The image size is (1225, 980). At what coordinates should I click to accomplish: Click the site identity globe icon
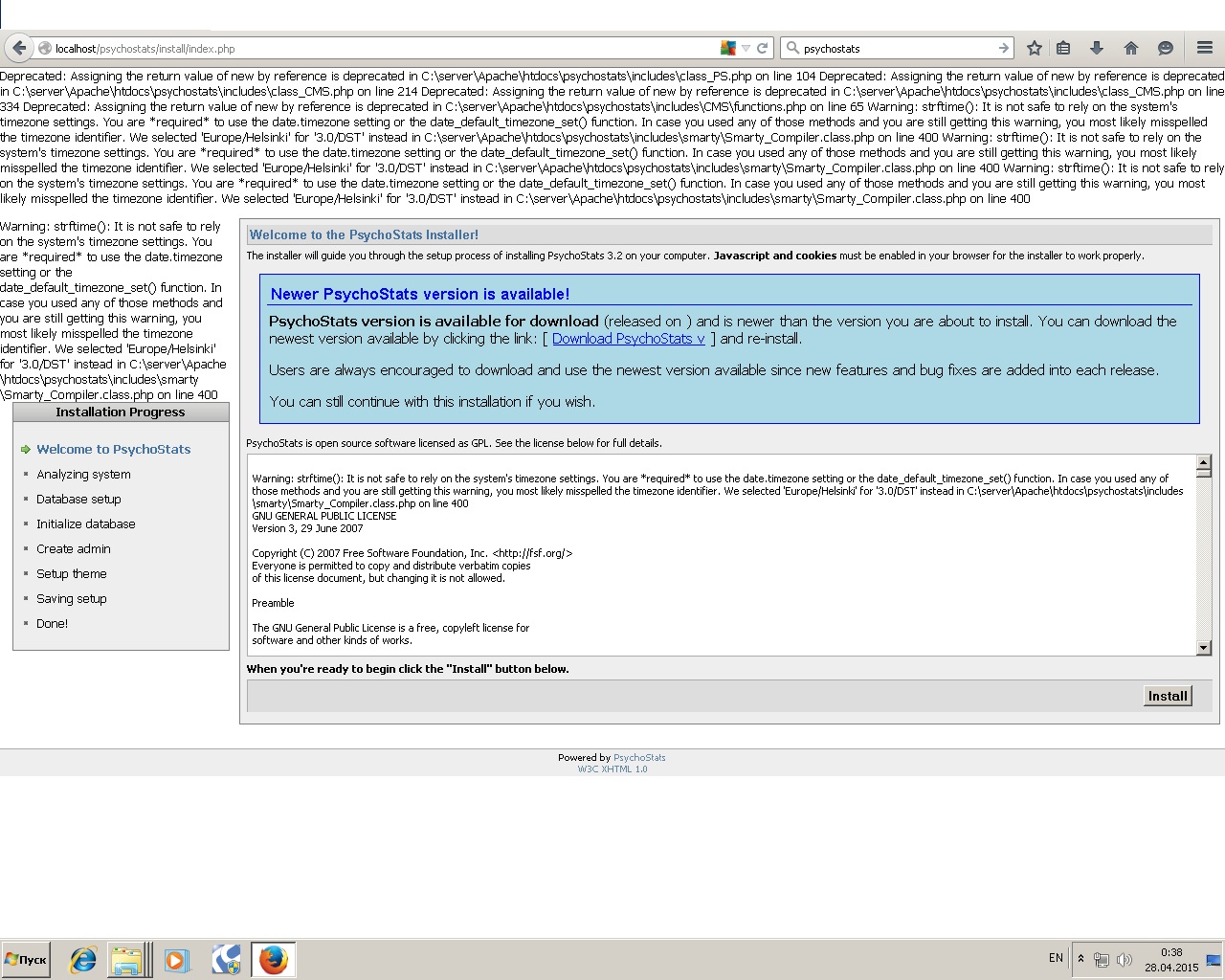44,48
